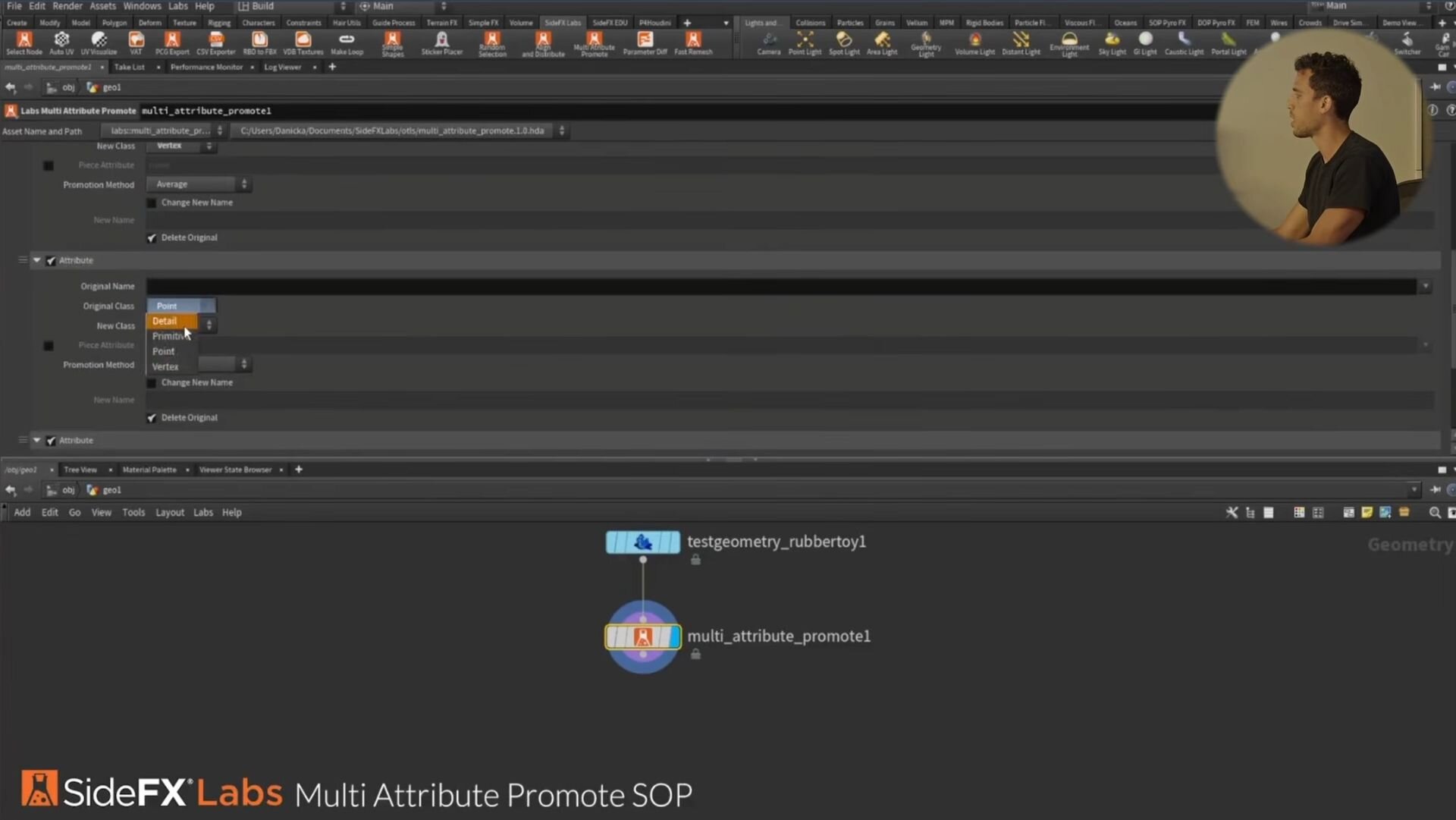Select the PCG Export shelf tool
1456x820 pixels.
pyautogui.click(x=172, y=43)
